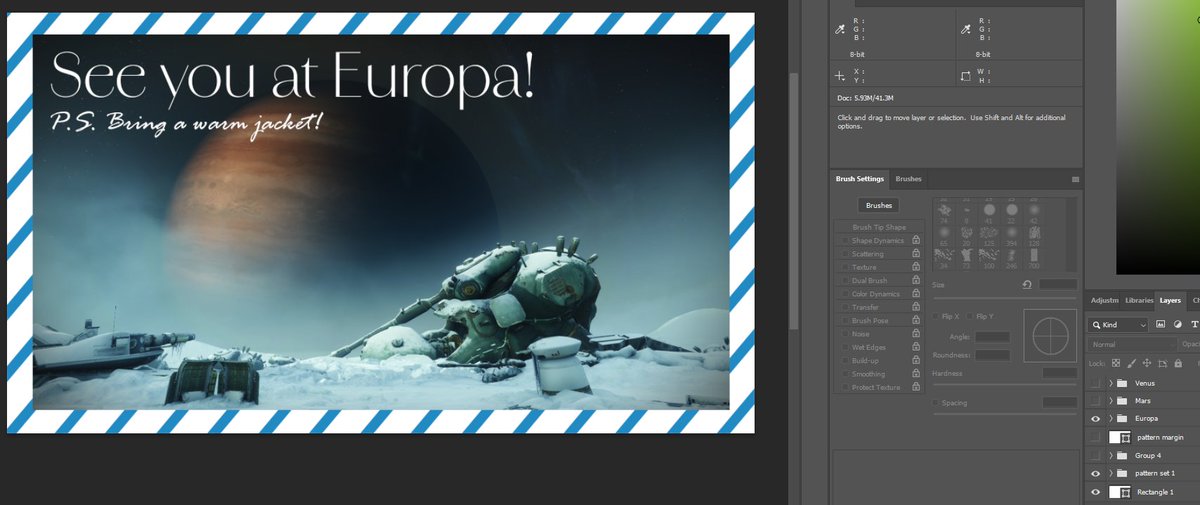This screenshot has height=505, width=1200.
Task: Enable the Scattering checkbox
Action: [845, 254]
